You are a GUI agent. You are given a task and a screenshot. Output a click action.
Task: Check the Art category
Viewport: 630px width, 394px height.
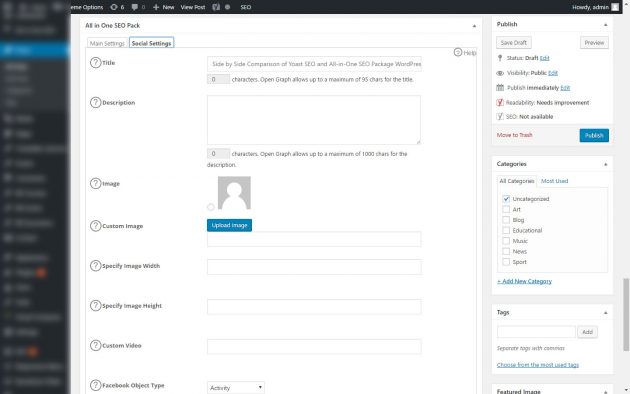[506, 209]
